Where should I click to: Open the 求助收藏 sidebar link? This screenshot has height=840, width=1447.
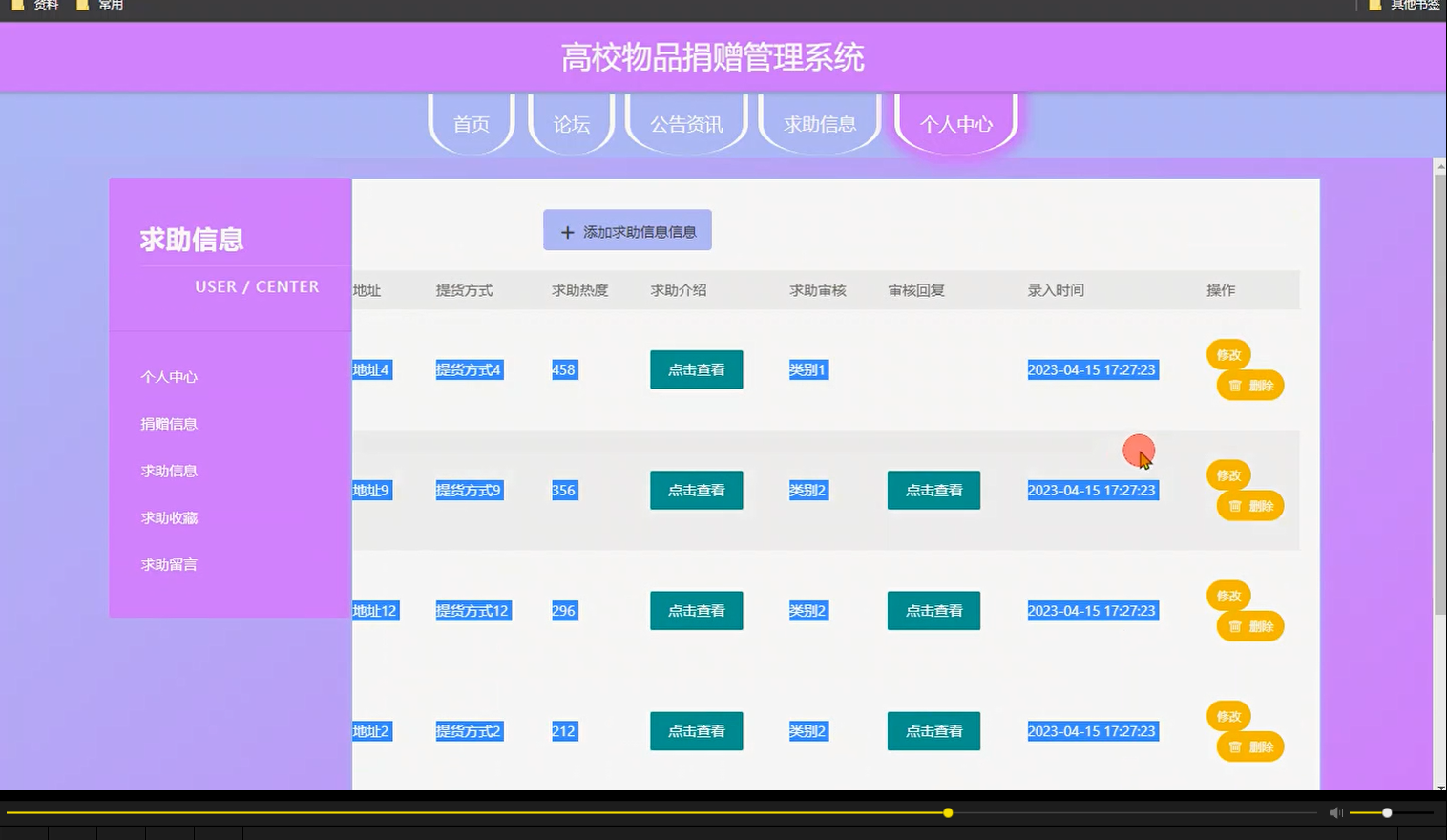(x=169, y=517)
